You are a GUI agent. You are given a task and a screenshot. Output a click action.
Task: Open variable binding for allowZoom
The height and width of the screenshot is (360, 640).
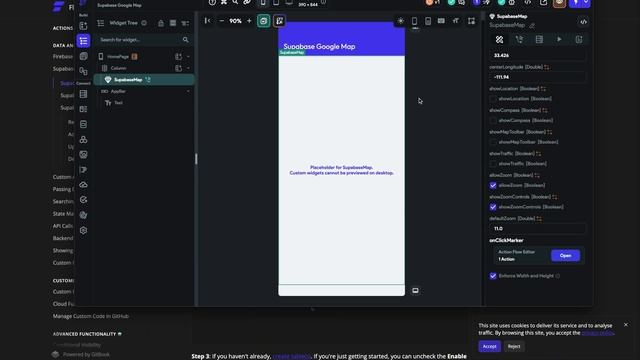(x=537, y=175)
